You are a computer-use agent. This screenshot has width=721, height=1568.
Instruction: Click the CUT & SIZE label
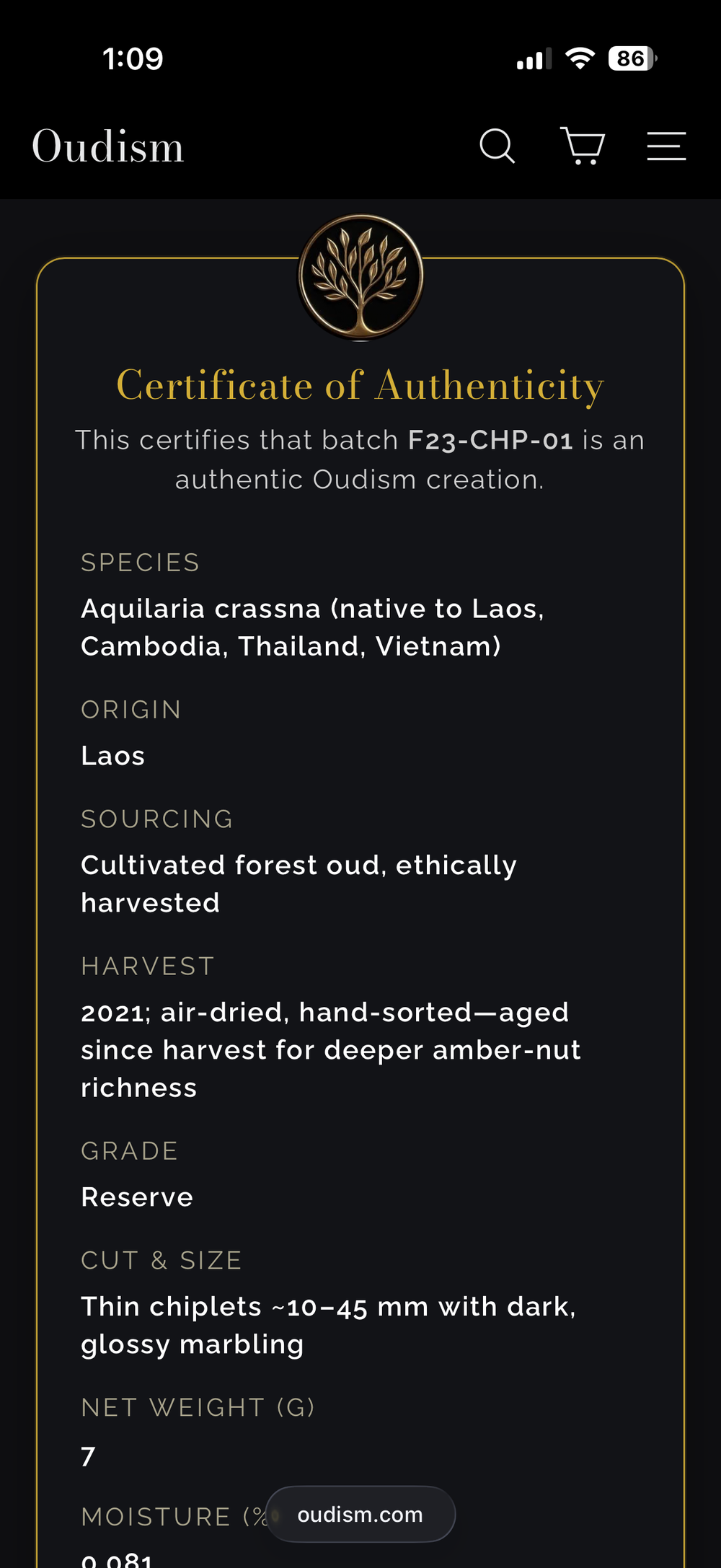point(162,1261)
